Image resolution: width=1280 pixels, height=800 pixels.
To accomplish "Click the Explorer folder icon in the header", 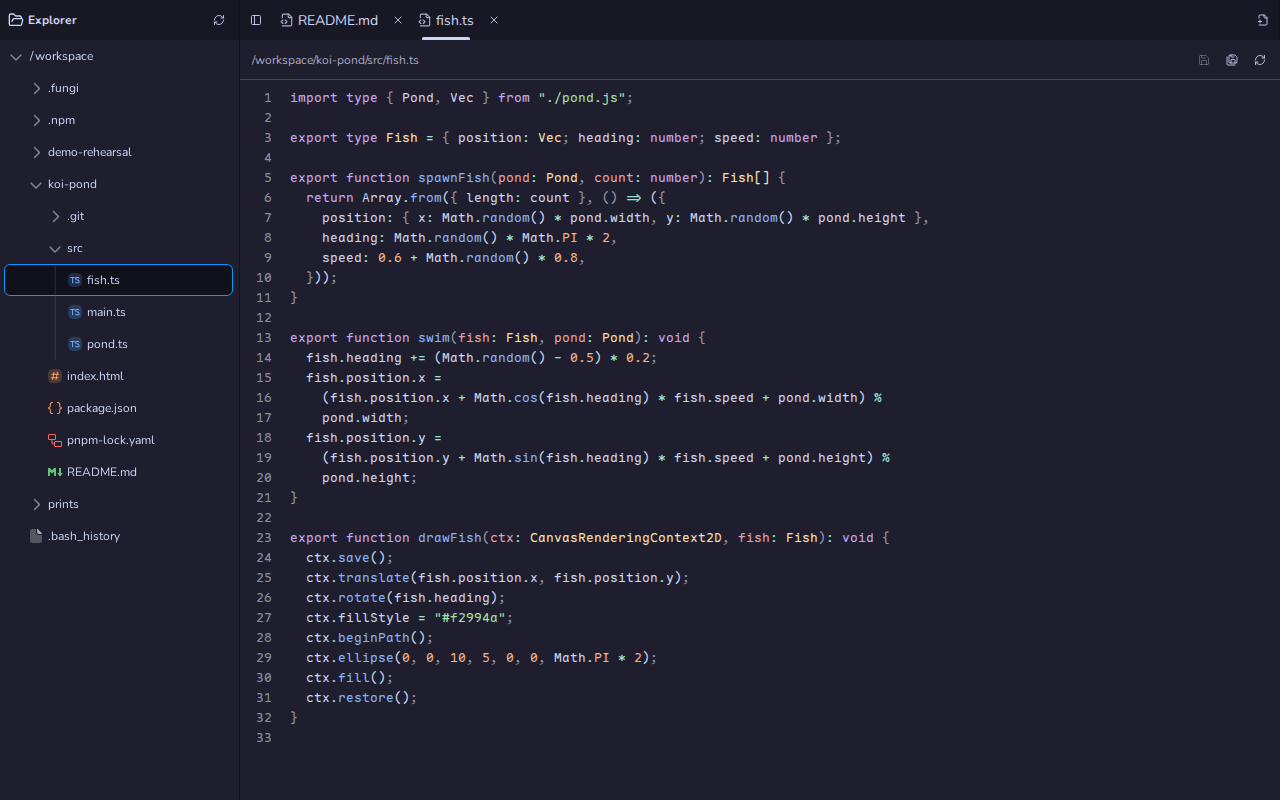I will [16, 20].
